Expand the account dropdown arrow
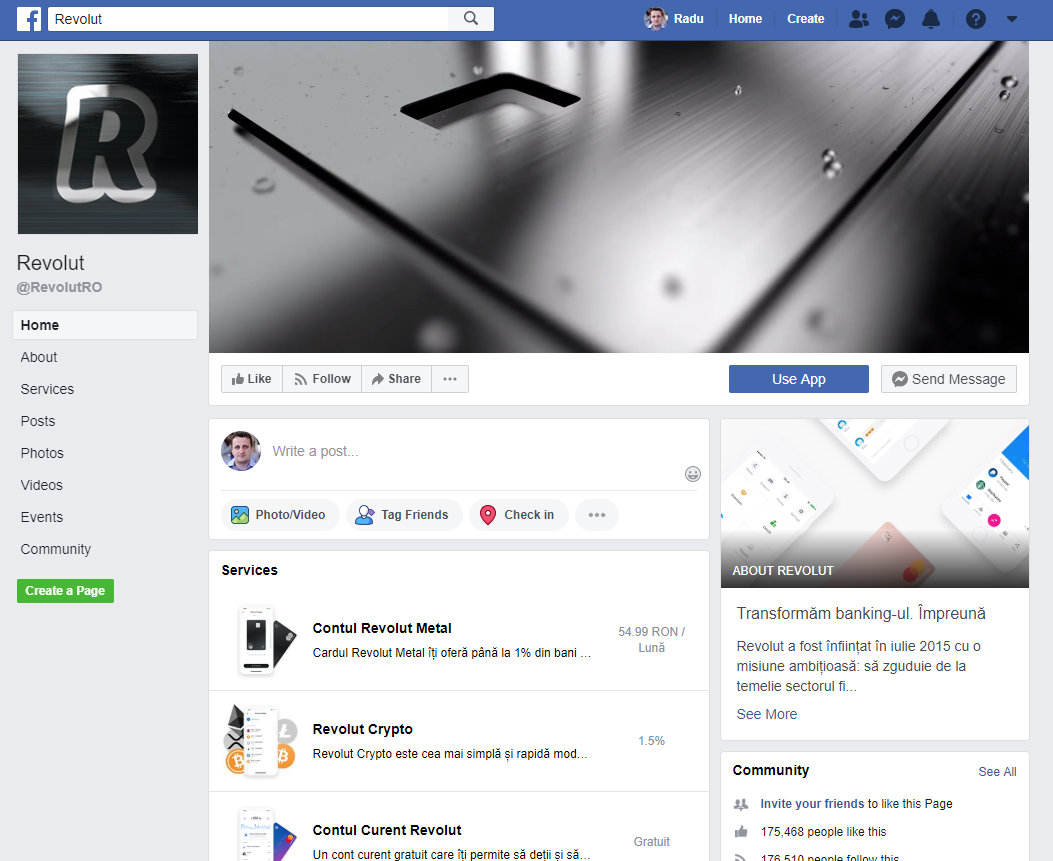Image resolution: width=1053 pixels, height=861 pixels. click(1011, 19)
